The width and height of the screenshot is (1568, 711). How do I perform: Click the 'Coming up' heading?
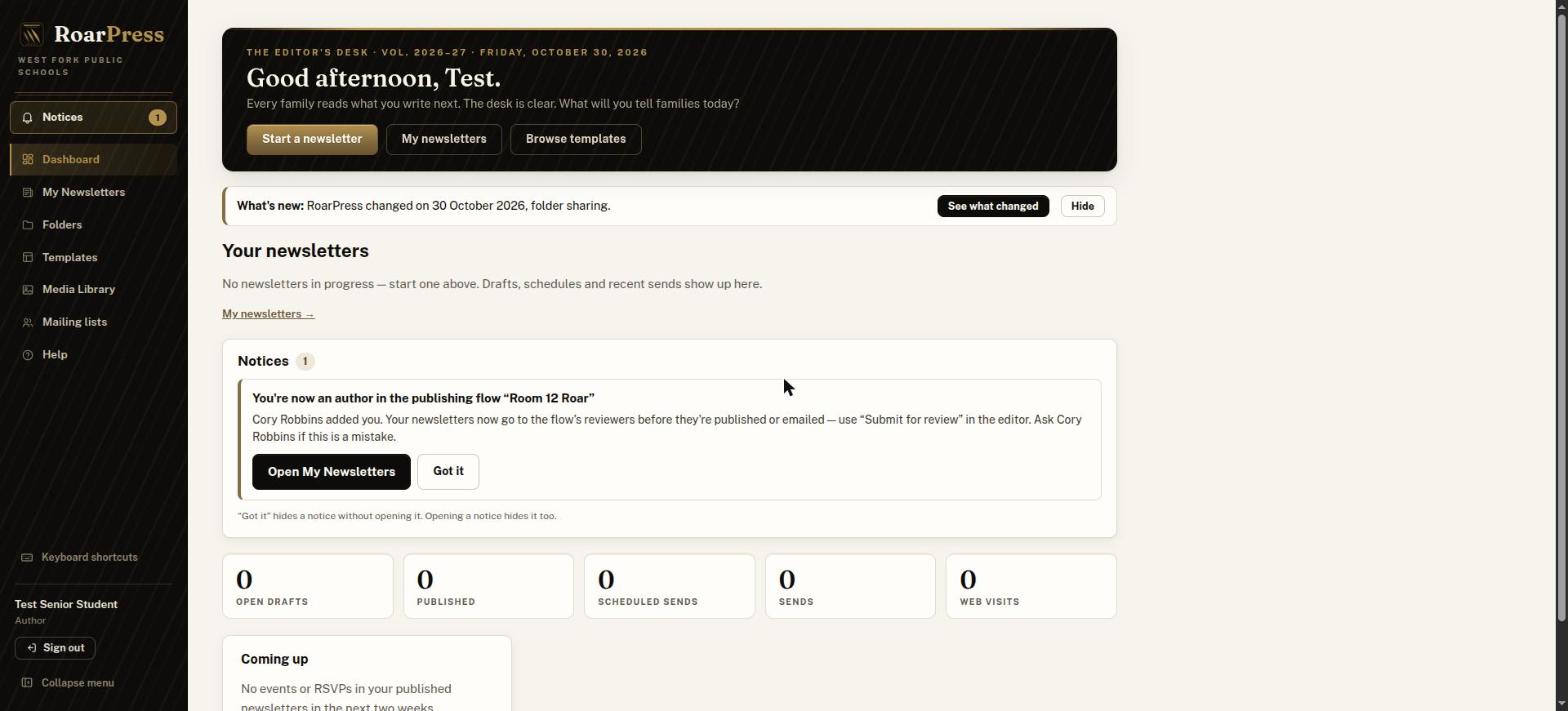pos(274,660)
